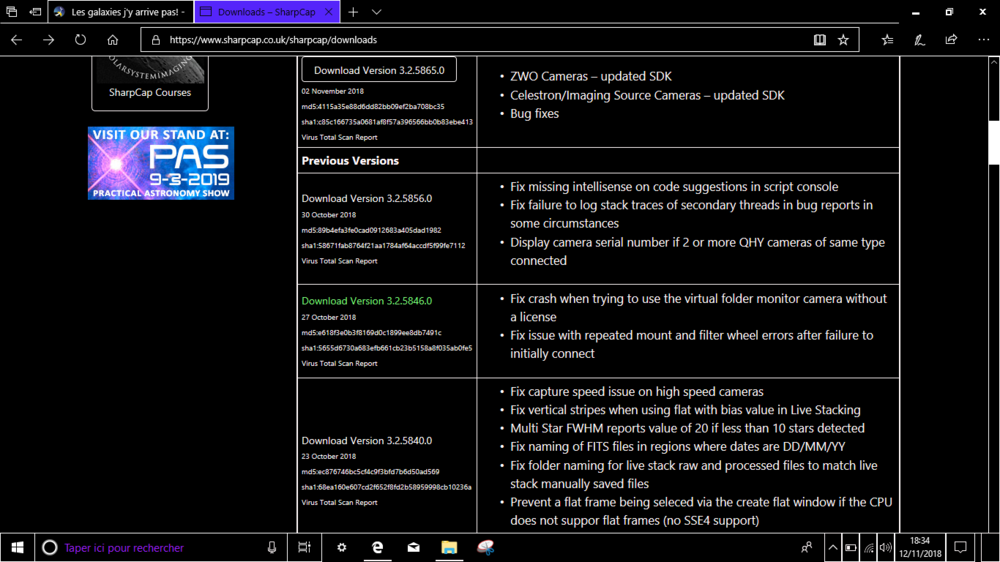Open the People icon in the tray
Viewport: 1000px width, 562px height.
(x=807, y=547)
